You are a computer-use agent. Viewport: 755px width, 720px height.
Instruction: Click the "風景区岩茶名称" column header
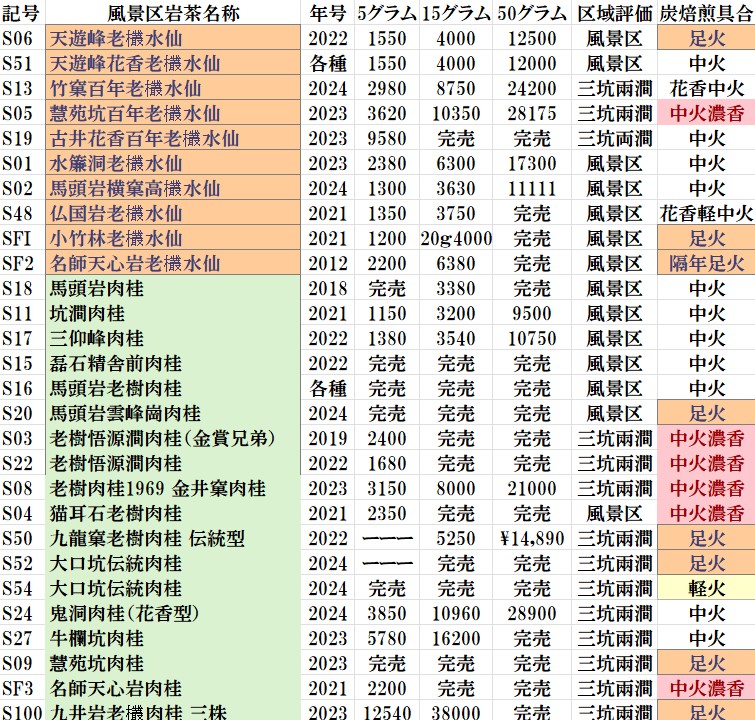(172, 13)
